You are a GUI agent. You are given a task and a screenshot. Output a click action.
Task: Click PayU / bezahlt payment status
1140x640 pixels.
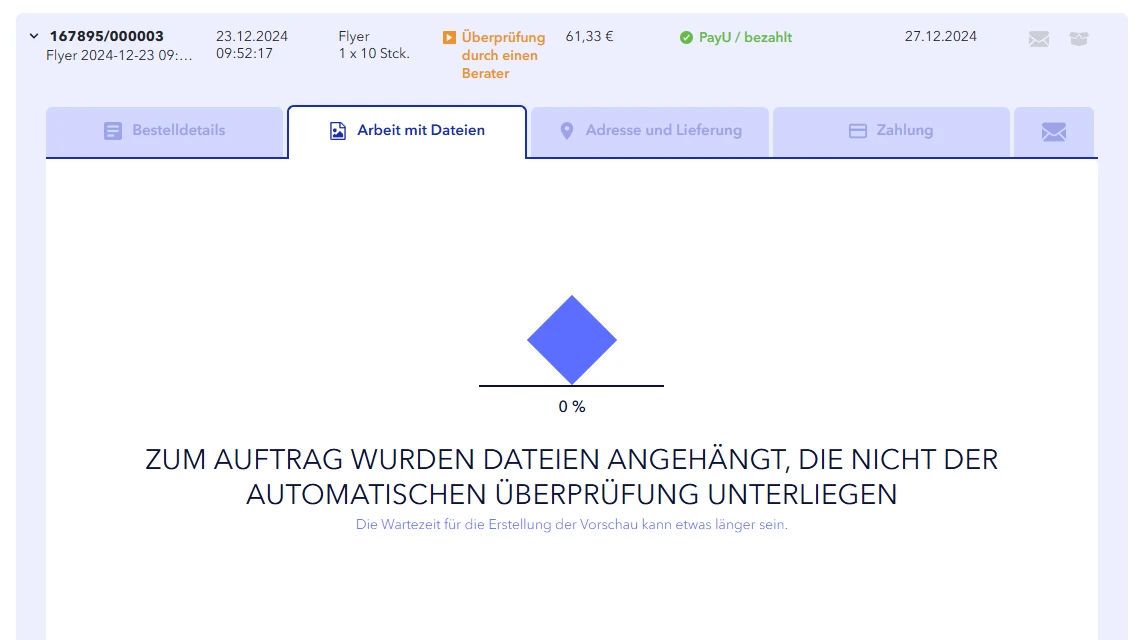coord(745,37)
